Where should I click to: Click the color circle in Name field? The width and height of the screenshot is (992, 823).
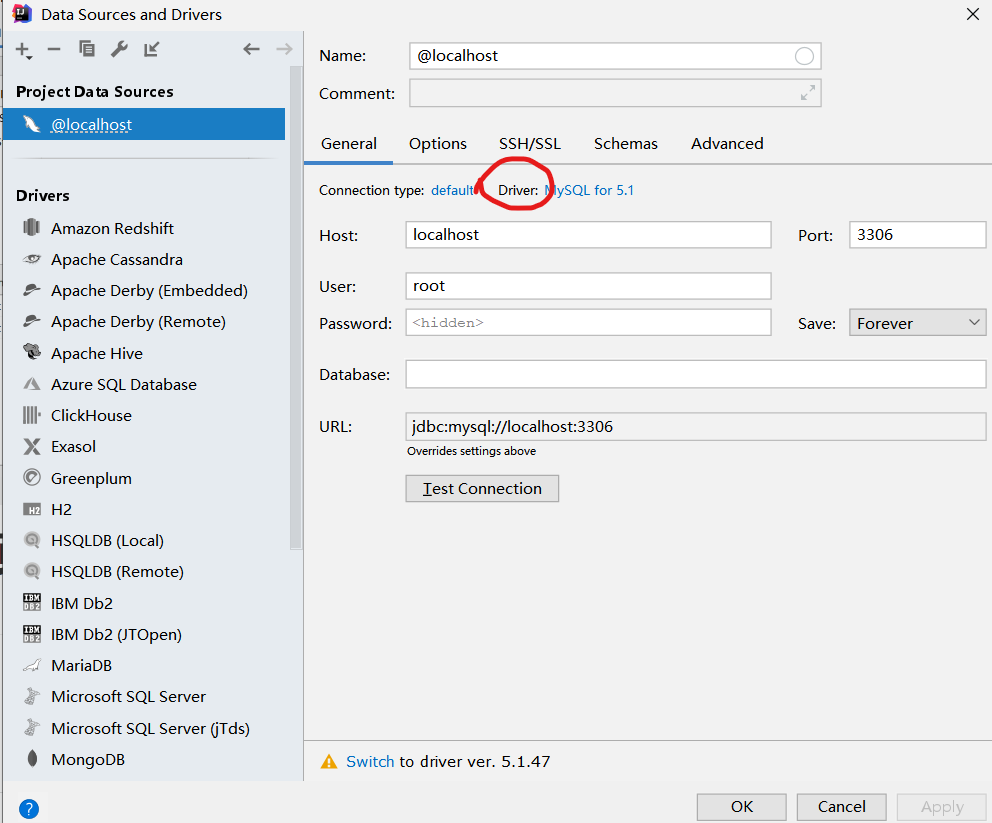coord(804,56)
